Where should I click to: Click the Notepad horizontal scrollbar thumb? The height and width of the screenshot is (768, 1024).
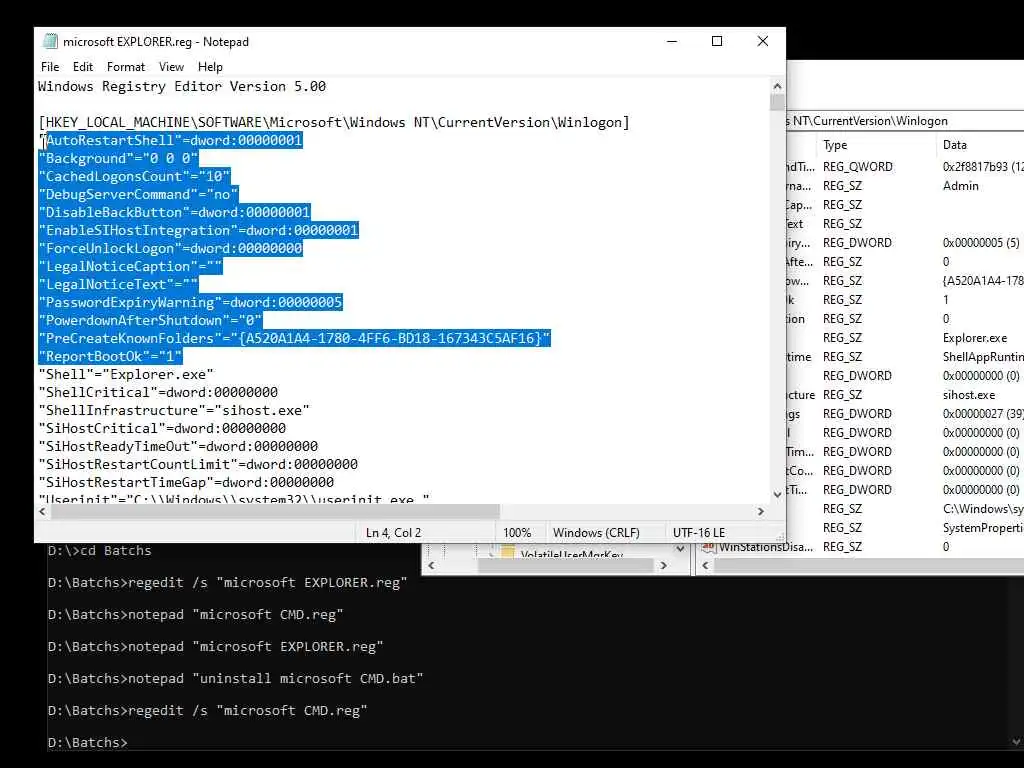[x=275, y=511]
